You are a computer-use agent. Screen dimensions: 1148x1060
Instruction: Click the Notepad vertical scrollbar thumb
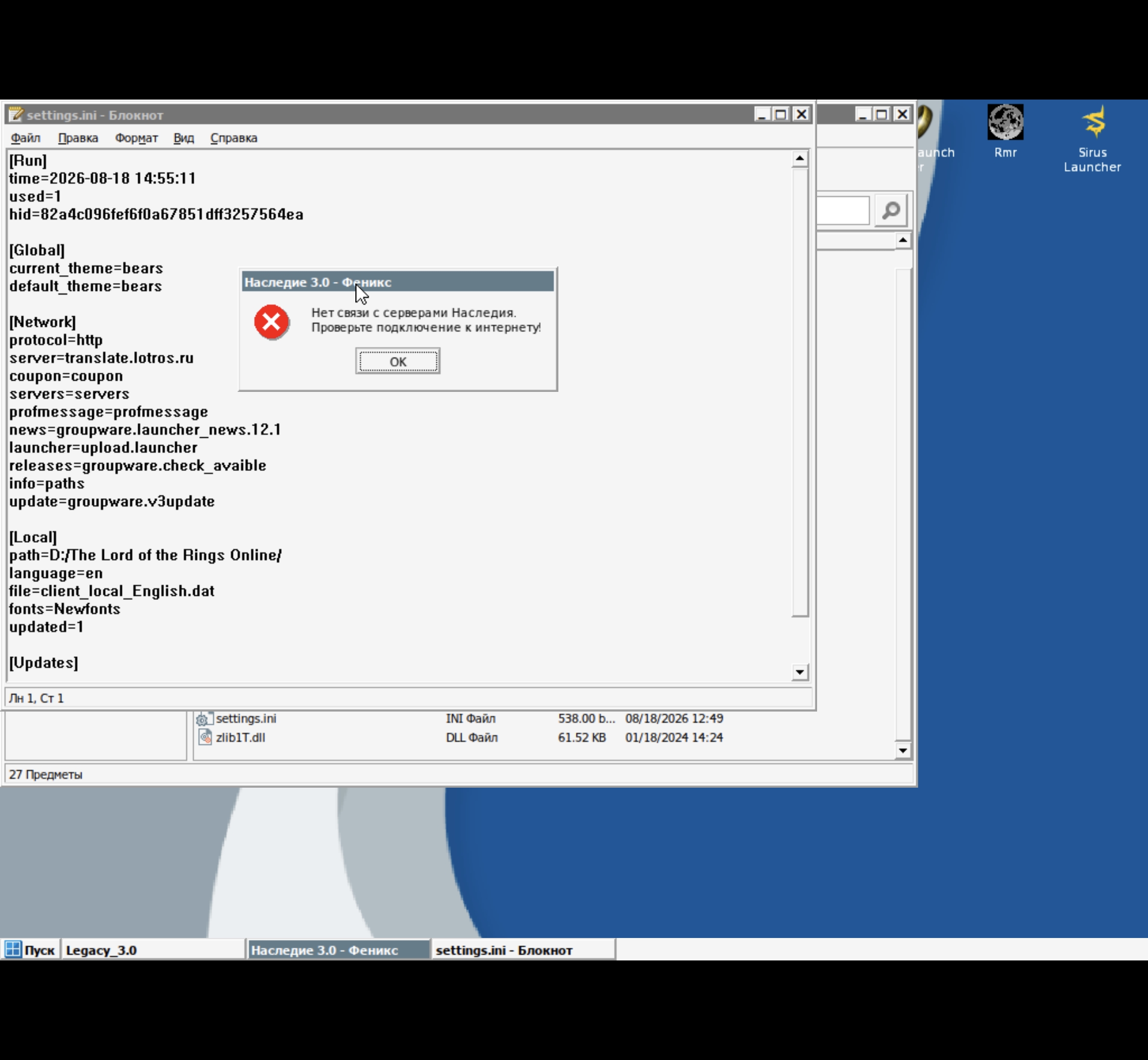(x=800, y=392)
